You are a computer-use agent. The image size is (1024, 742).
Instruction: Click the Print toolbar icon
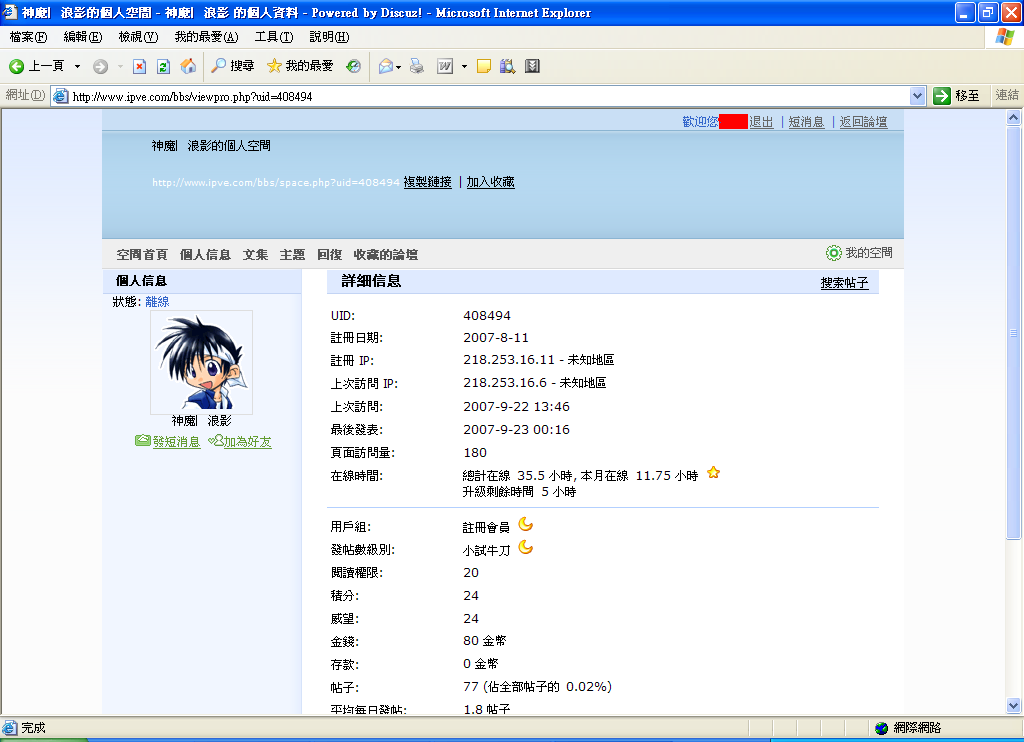pyautogui.click(x=417, y=66)
